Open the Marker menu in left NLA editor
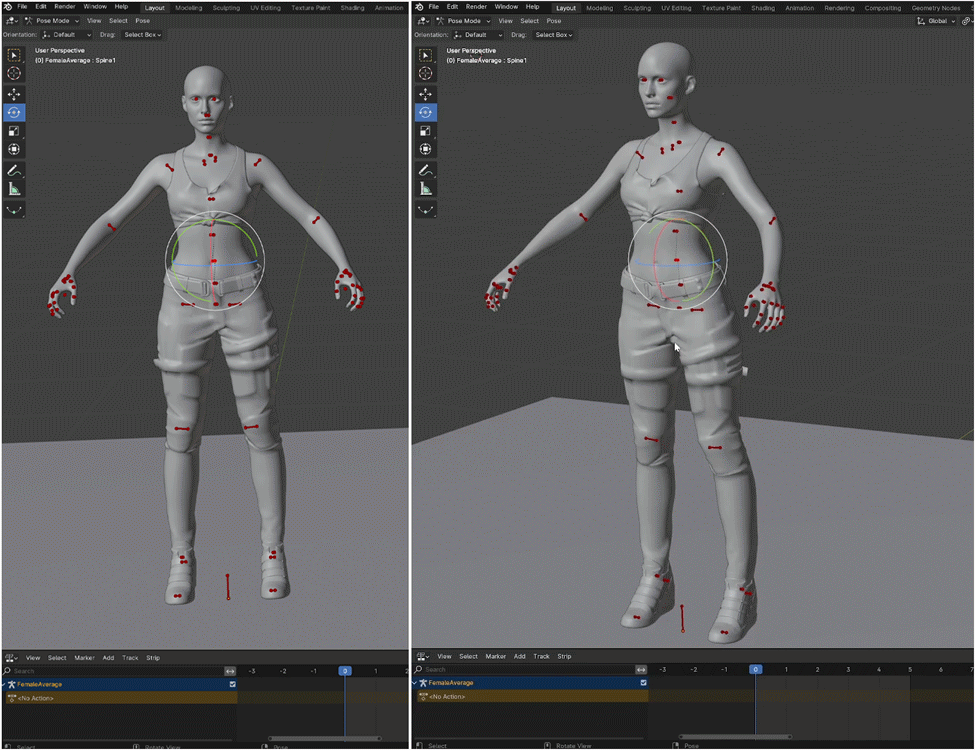 coord(84,658)
